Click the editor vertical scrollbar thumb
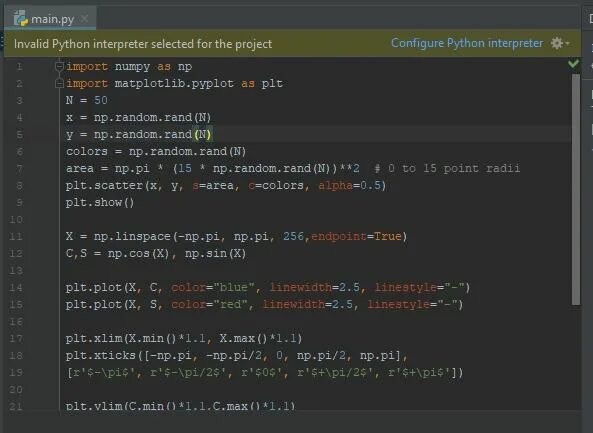Screen dimensions: 593x433 (x=576, y=189)
